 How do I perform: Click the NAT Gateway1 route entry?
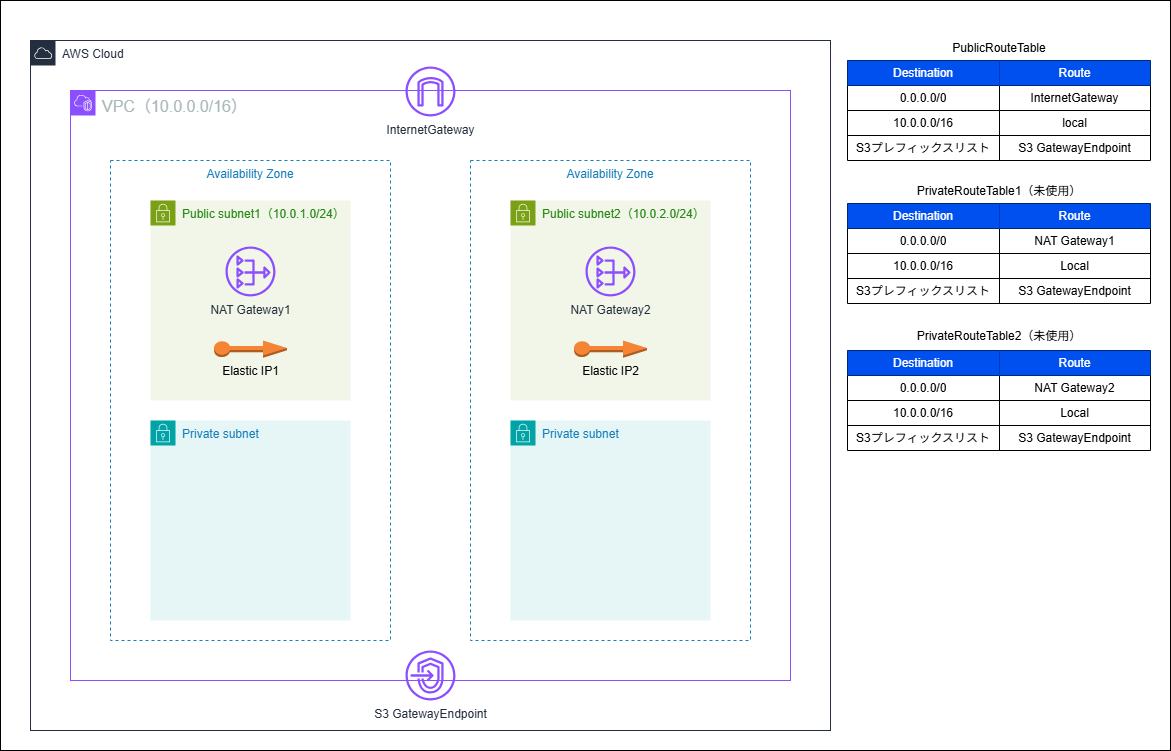(x=1075, y=240)
